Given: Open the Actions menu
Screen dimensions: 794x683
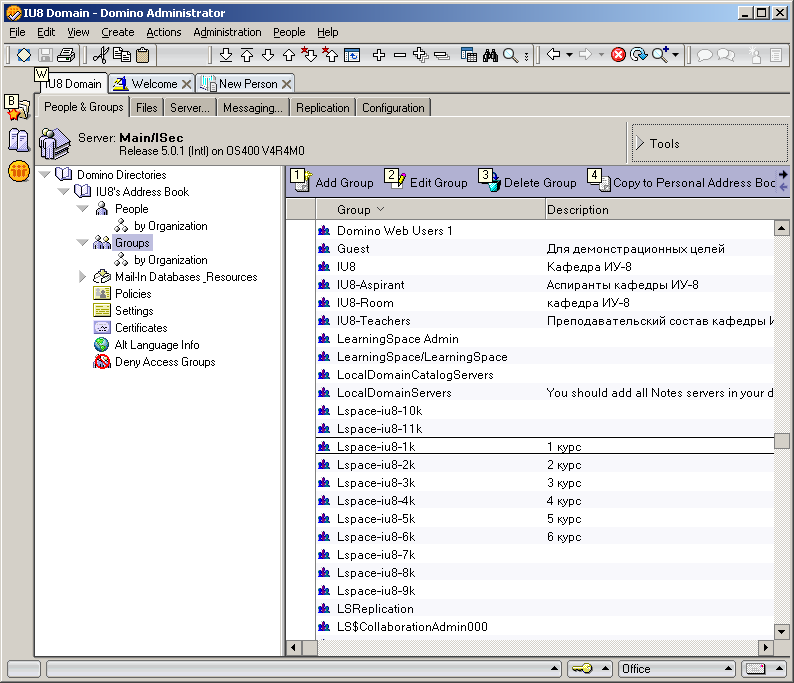Looking at the screenshot, I should (x=164, y=32).
